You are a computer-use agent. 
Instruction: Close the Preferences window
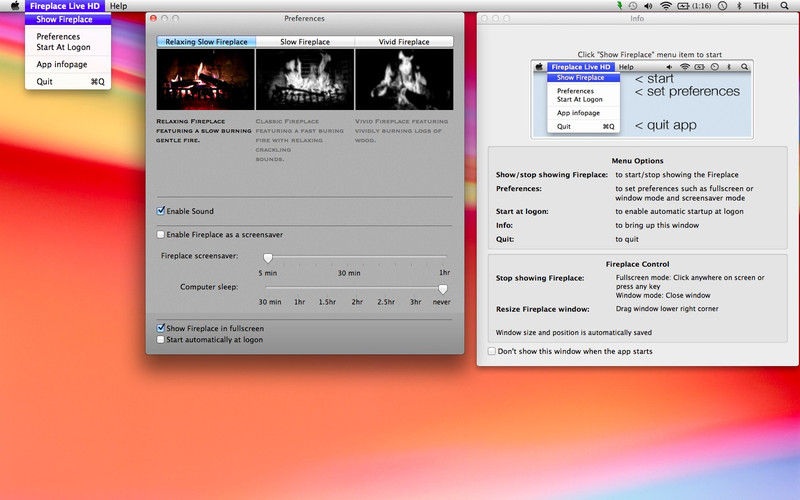coord(153,18)
